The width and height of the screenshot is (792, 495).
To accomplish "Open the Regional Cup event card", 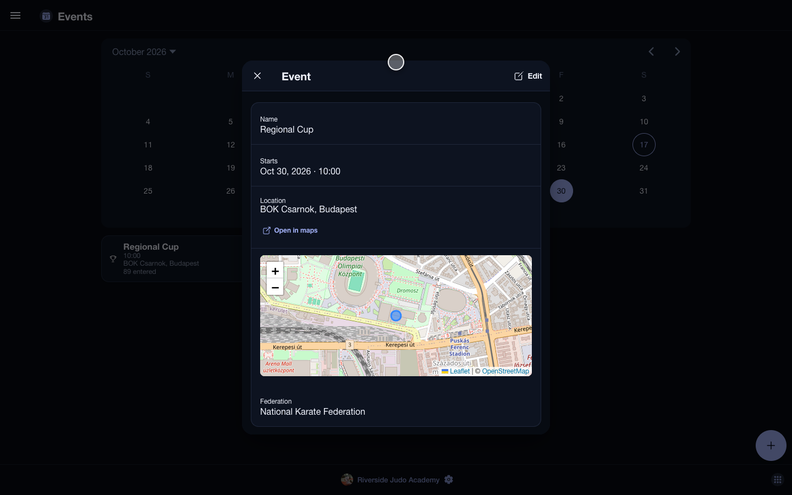I will point(172,259).
